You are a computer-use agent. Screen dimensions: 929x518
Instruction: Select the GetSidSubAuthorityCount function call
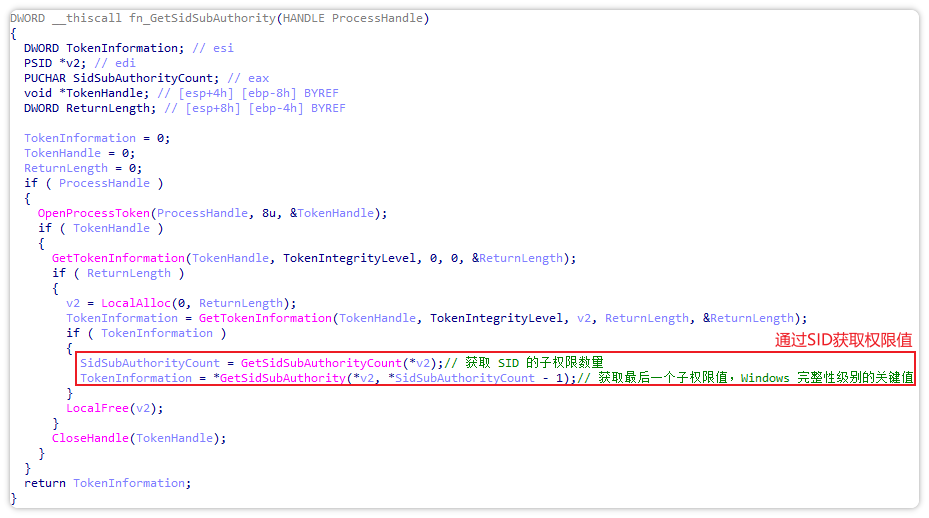coord(318,363)
